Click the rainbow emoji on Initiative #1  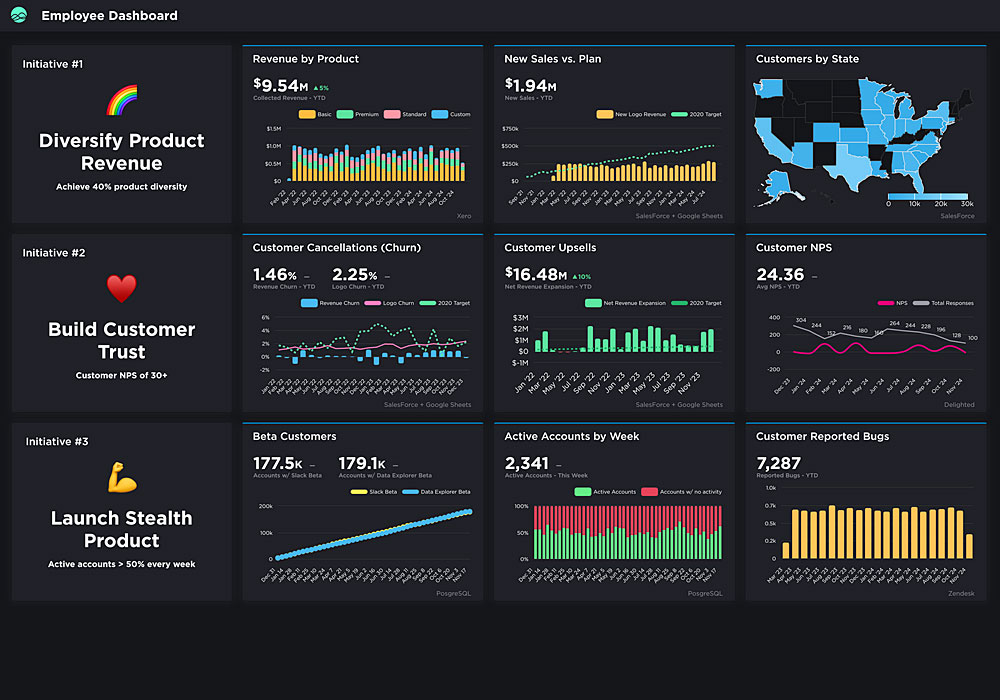coord(121,101)
